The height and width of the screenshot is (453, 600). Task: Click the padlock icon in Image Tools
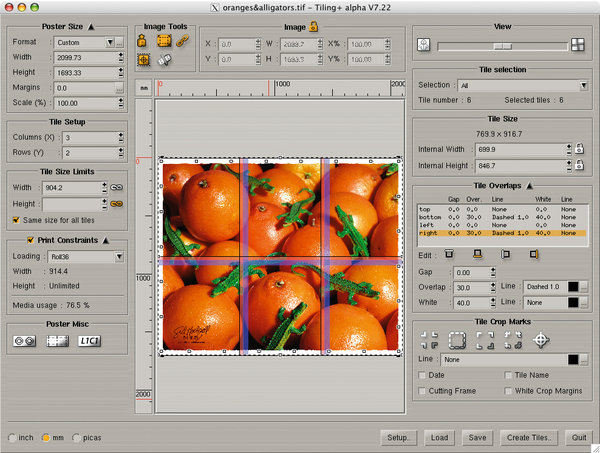[x=142, y=41]
